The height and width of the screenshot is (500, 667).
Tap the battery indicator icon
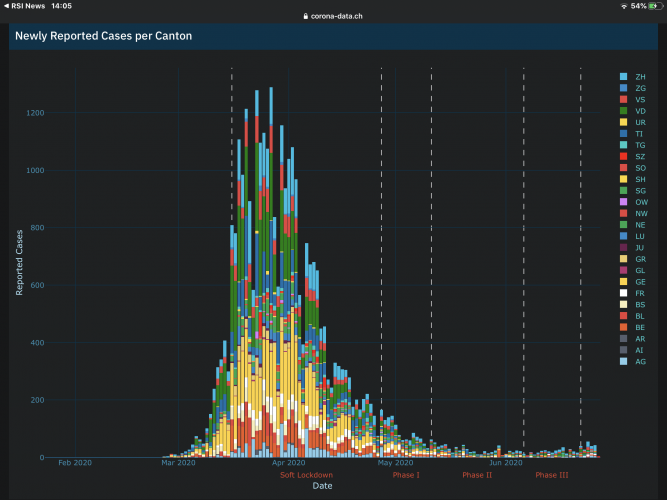click(x=654, y=6)
